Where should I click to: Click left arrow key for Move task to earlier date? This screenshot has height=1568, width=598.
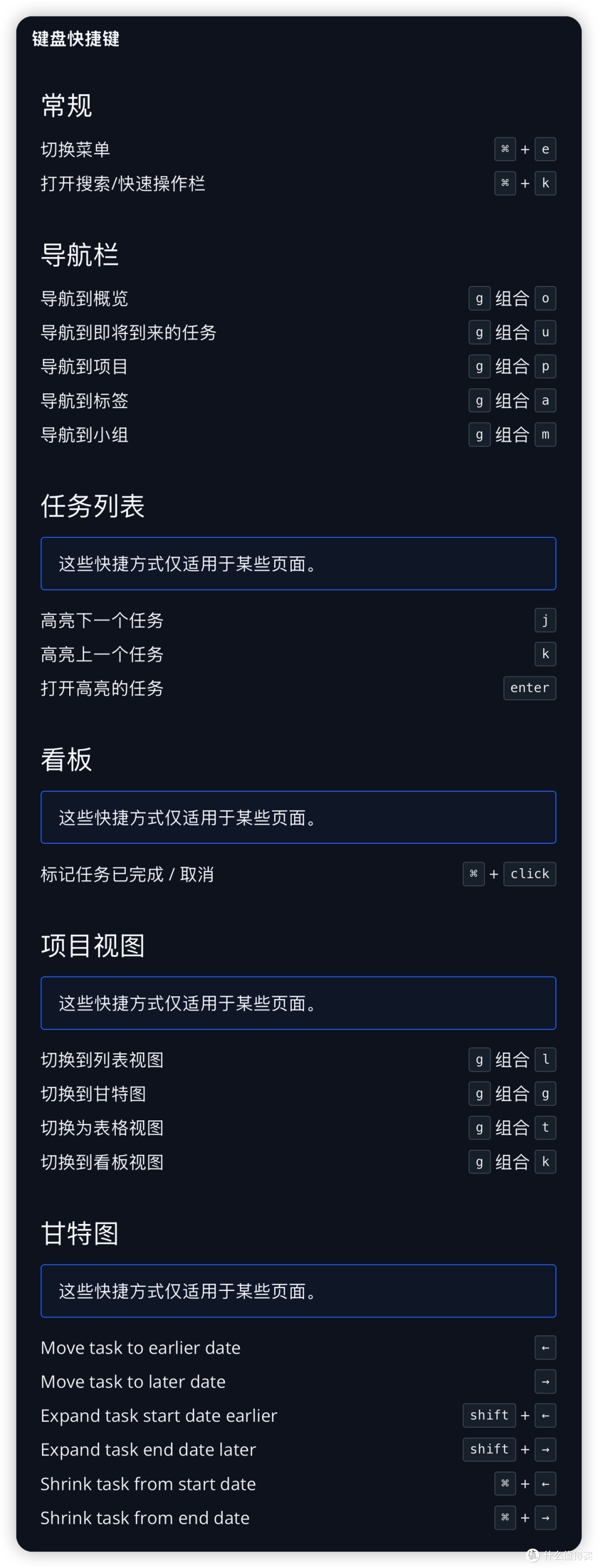click(545, 1347)
